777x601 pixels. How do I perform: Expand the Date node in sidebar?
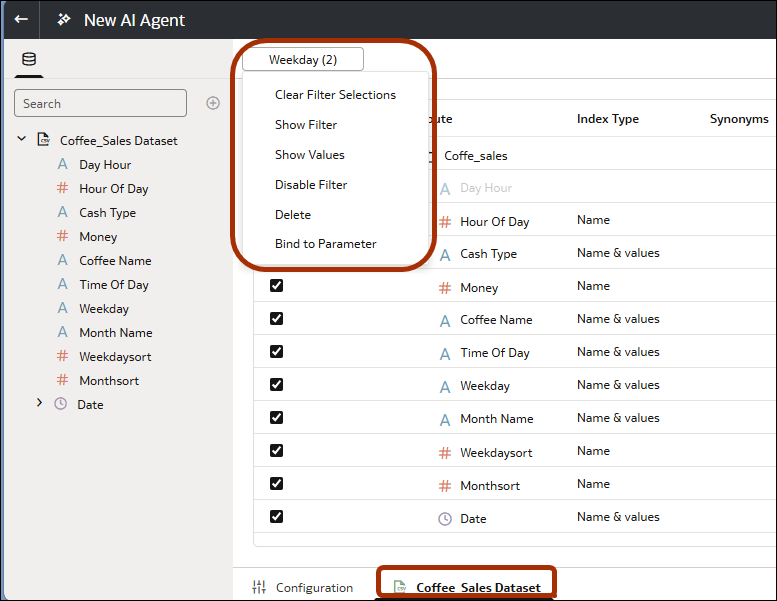click(39, 403)
